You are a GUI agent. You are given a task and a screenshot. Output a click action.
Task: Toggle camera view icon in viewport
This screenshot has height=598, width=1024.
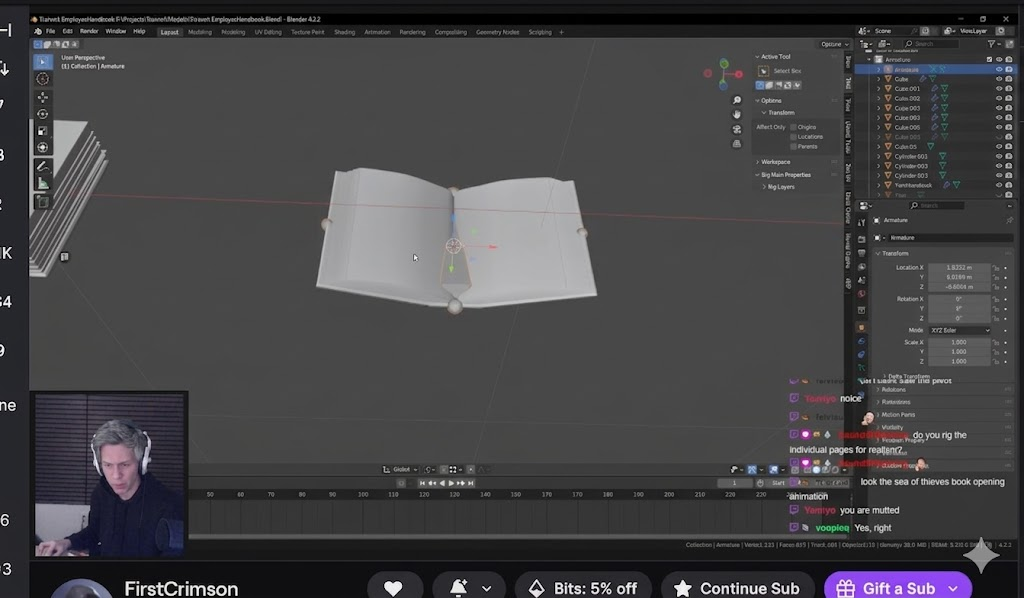(x=737, y=129)
